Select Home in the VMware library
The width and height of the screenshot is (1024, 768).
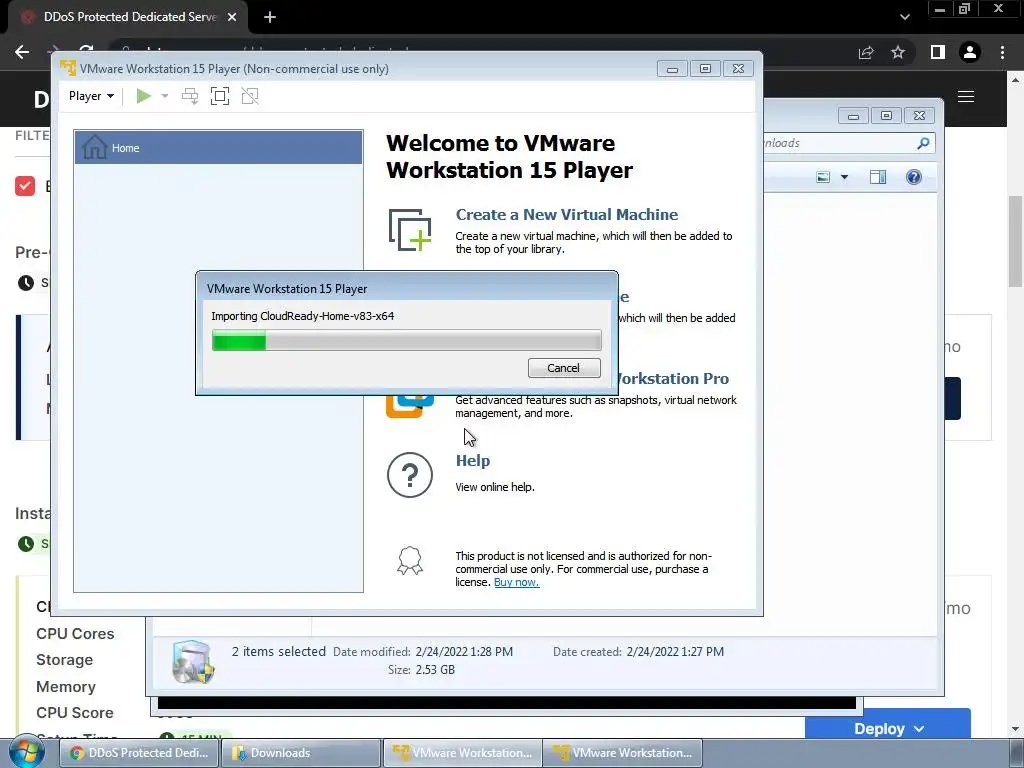point(218,148)
